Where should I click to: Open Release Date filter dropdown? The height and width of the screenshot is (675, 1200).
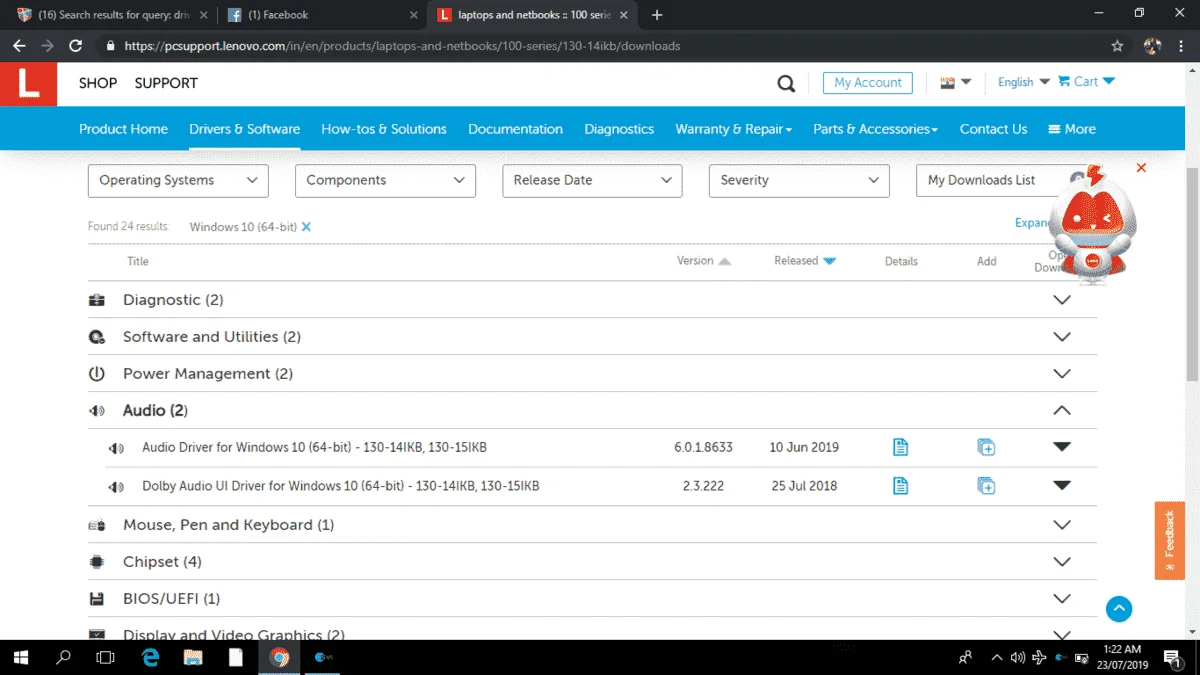[592, 180]
